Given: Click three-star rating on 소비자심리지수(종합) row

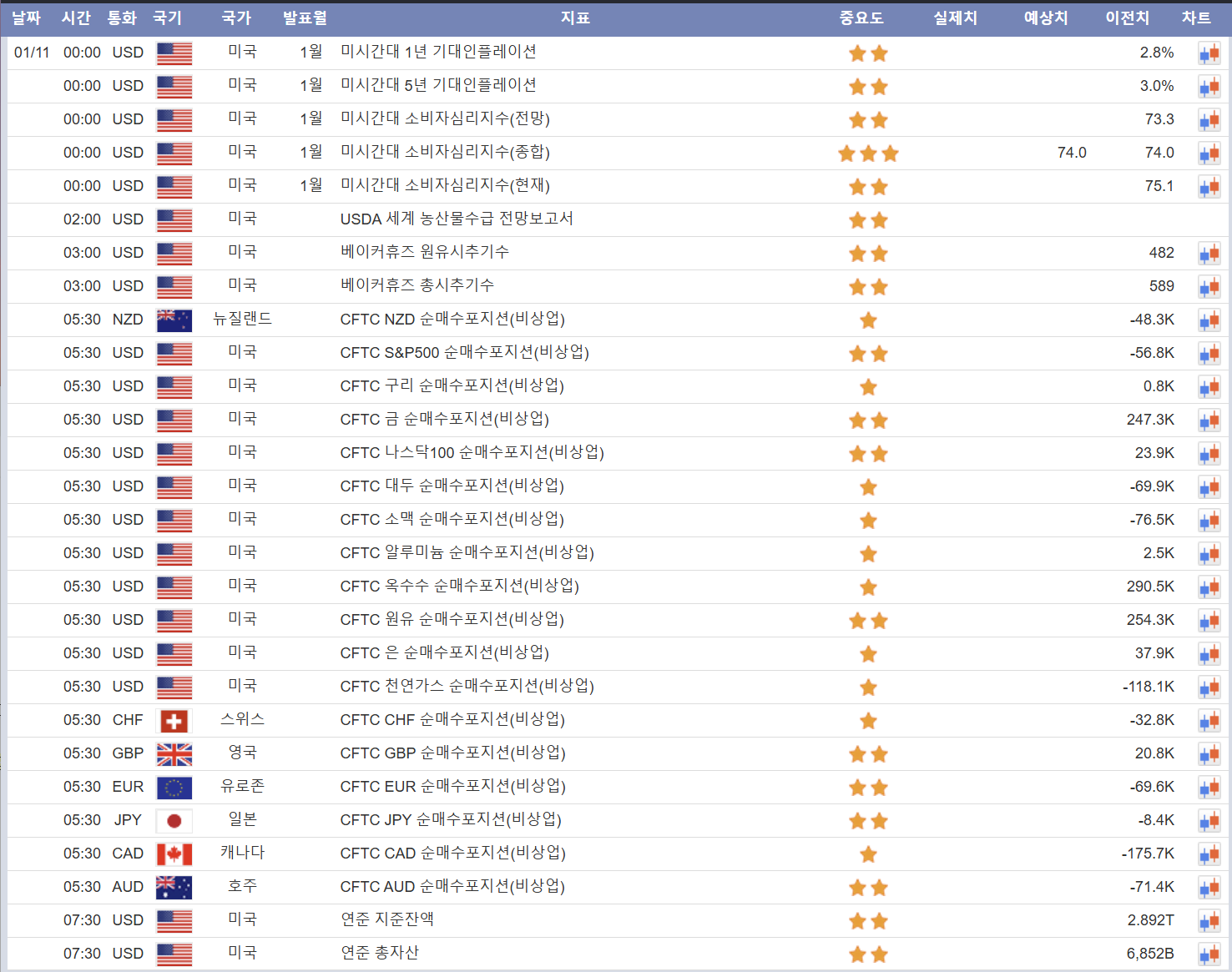Looking at the screenshot, I should coord(868,154).
